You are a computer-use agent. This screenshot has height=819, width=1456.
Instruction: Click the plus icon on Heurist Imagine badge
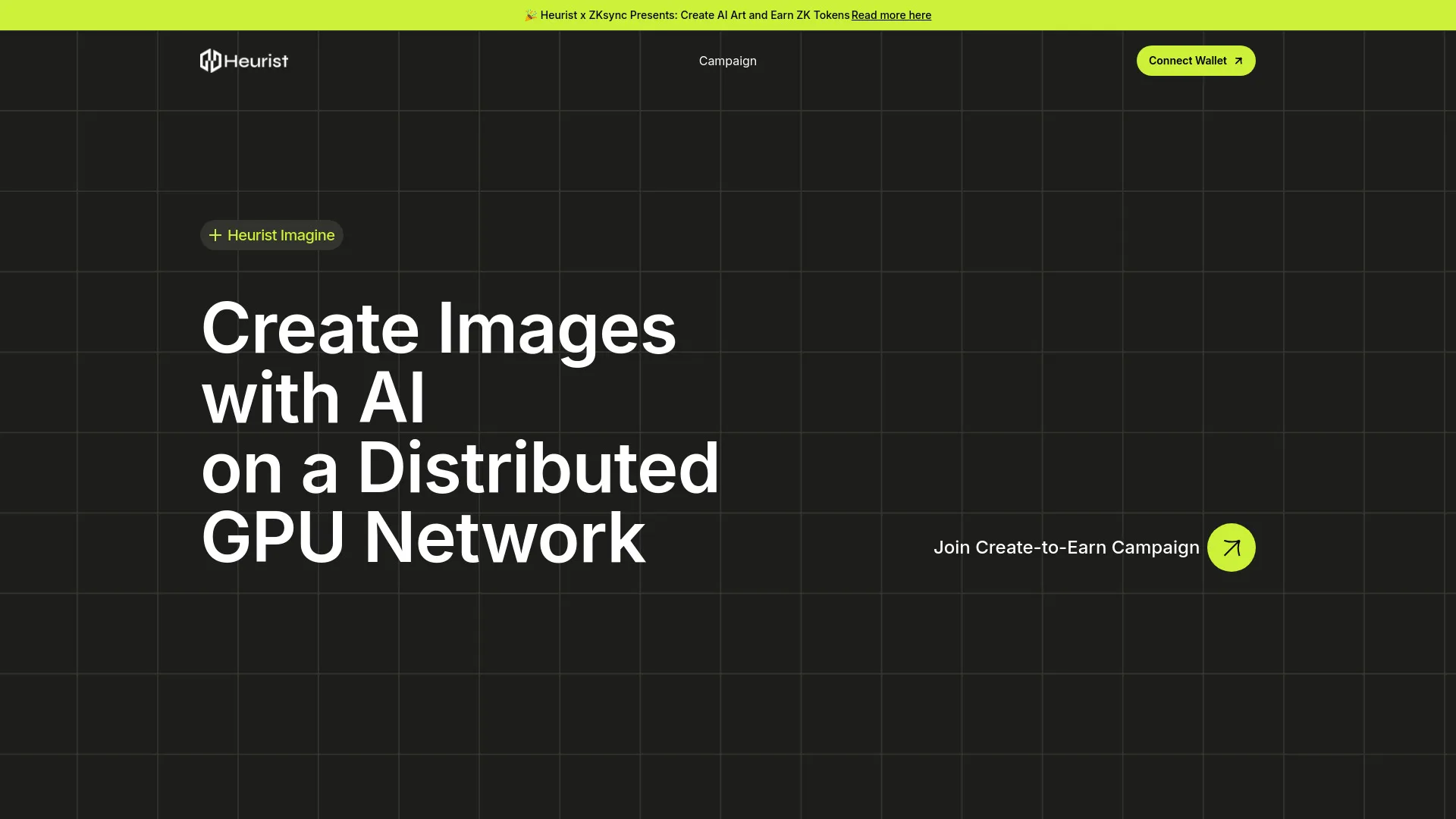[216, 235]
